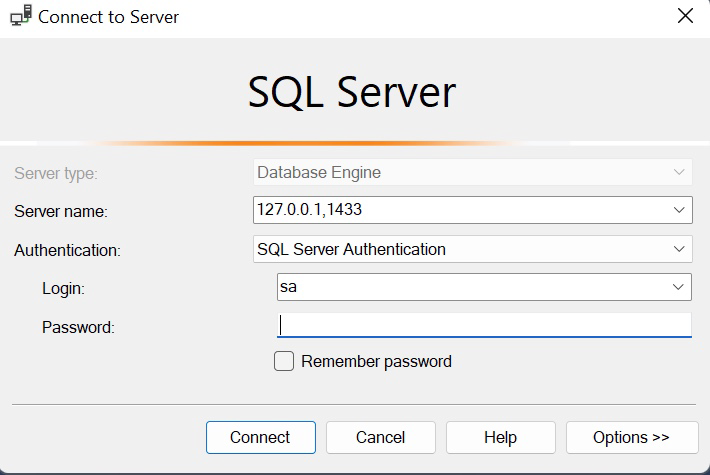Screen dimensions: 710x475
Task: Open the Authentication dropdown arrow
Action: pos(679,249)
